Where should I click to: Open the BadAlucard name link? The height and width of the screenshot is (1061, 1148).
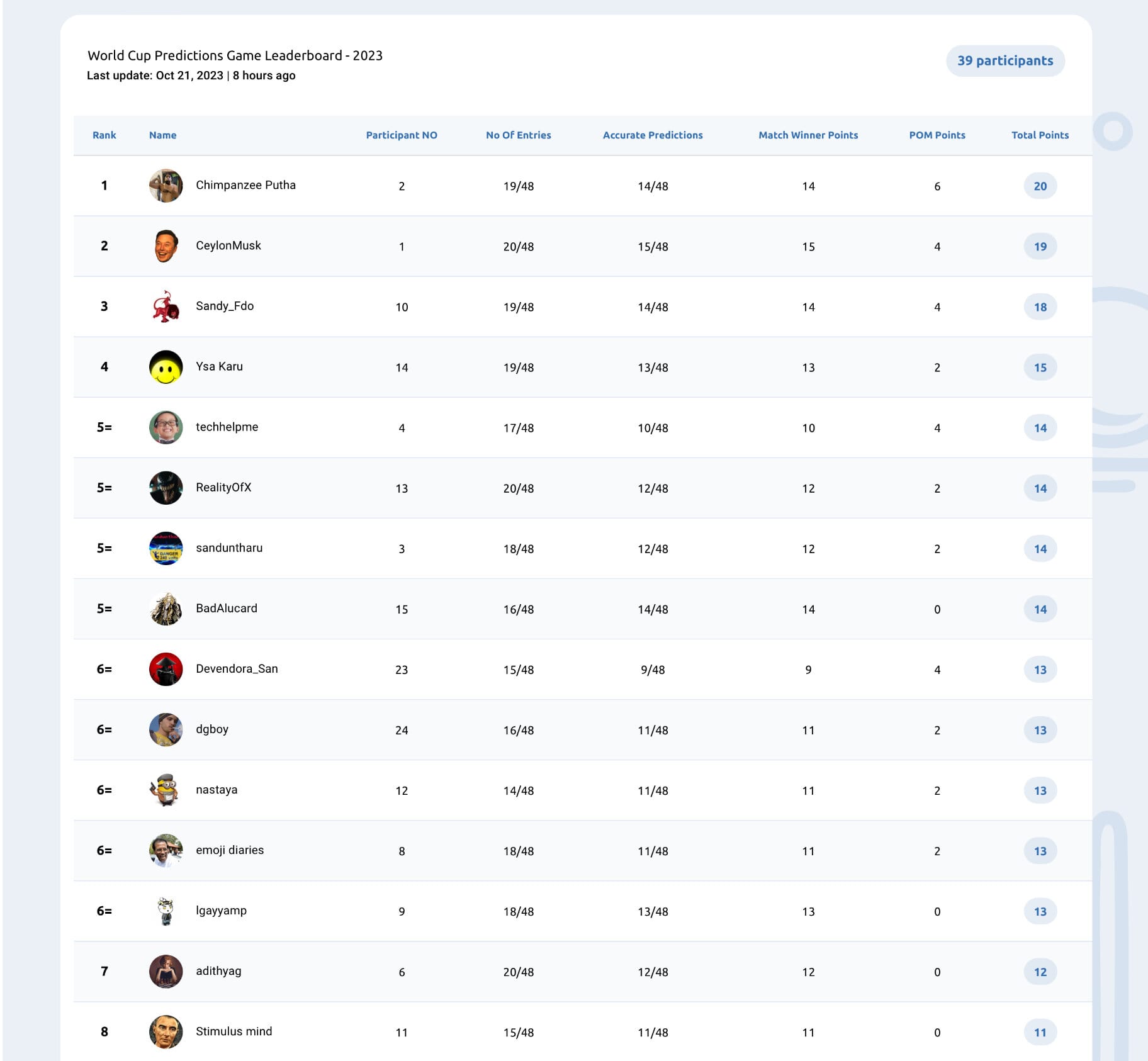(227, 608)
